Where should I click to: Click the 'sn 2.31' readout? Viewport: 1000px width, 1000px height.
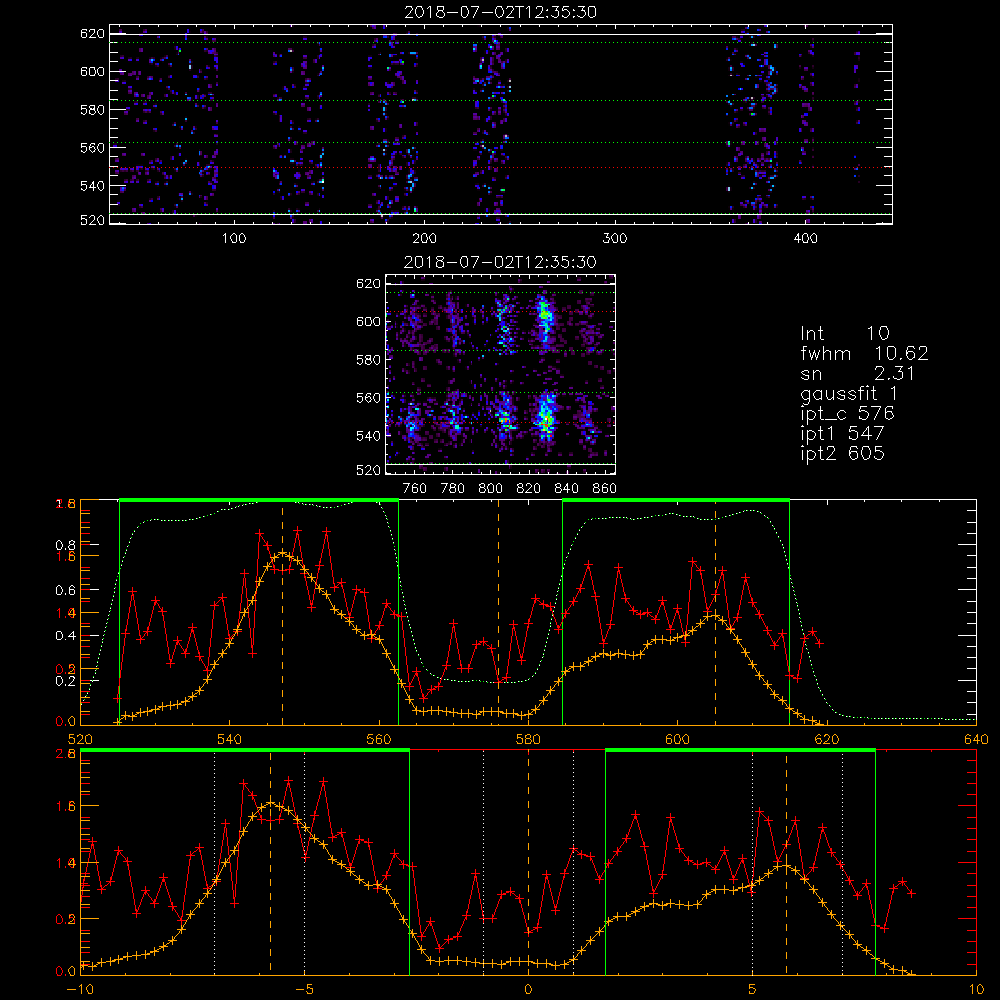(858, 373)
